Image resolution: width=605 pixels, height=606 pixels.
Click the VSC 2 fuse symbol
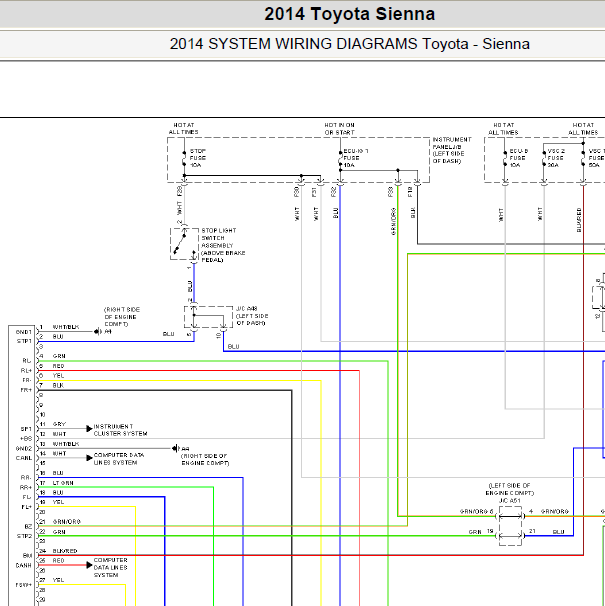pos(544,158)
